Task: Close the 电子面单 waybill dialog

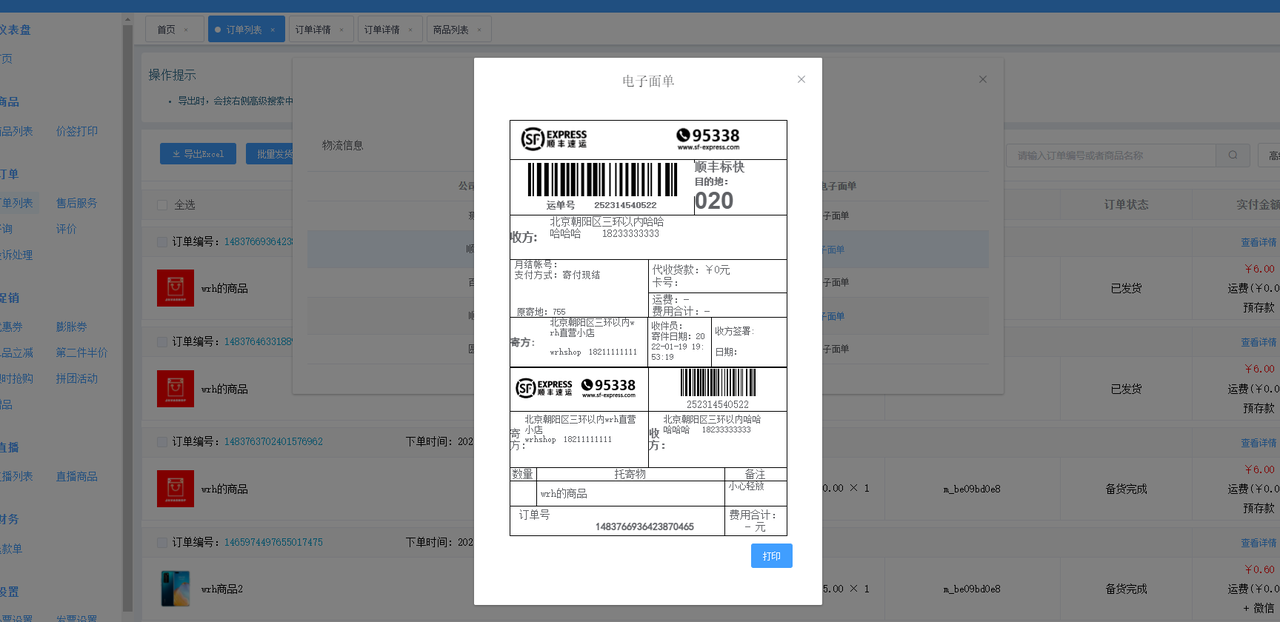Action: [801, 80]
